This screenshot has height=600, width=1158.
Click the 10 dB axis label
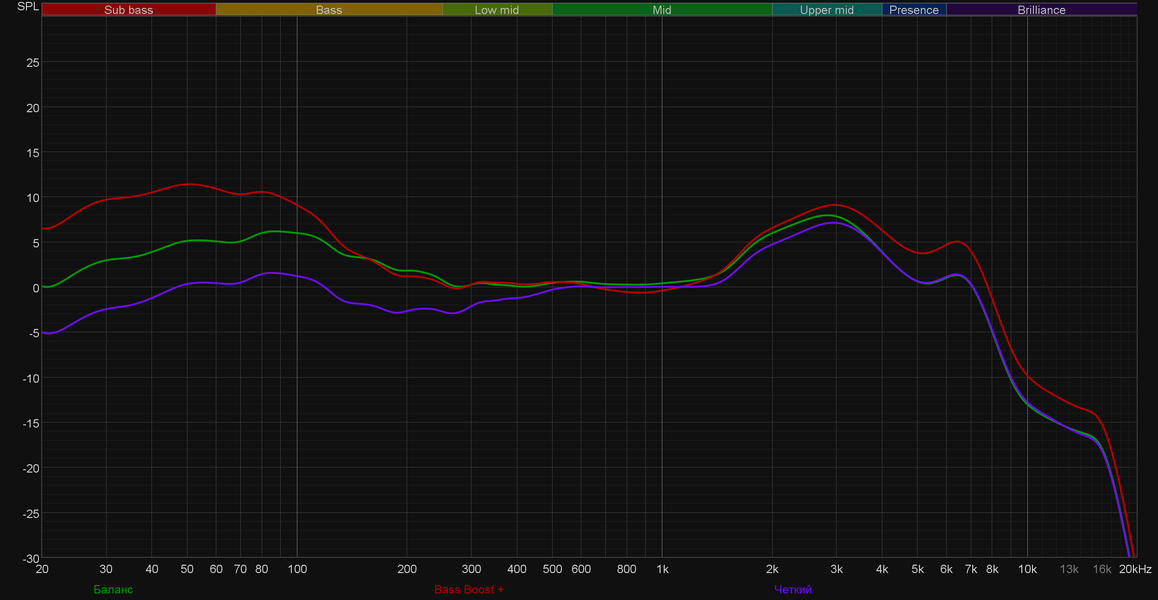coord(32,197)
